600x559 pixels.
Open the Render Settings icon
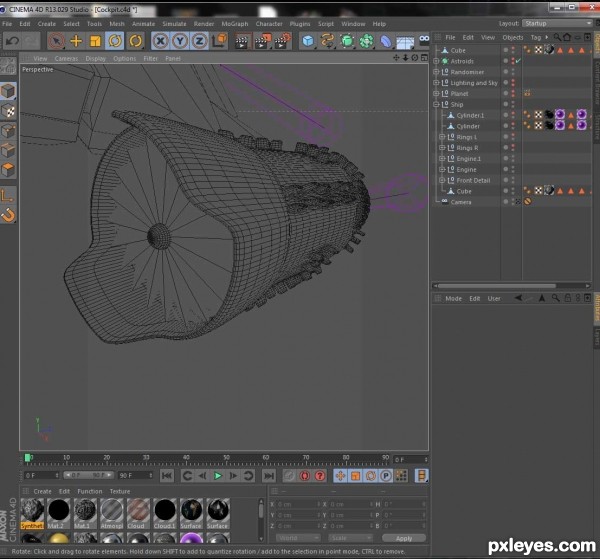pyautogui.click(x=283, y=41)
